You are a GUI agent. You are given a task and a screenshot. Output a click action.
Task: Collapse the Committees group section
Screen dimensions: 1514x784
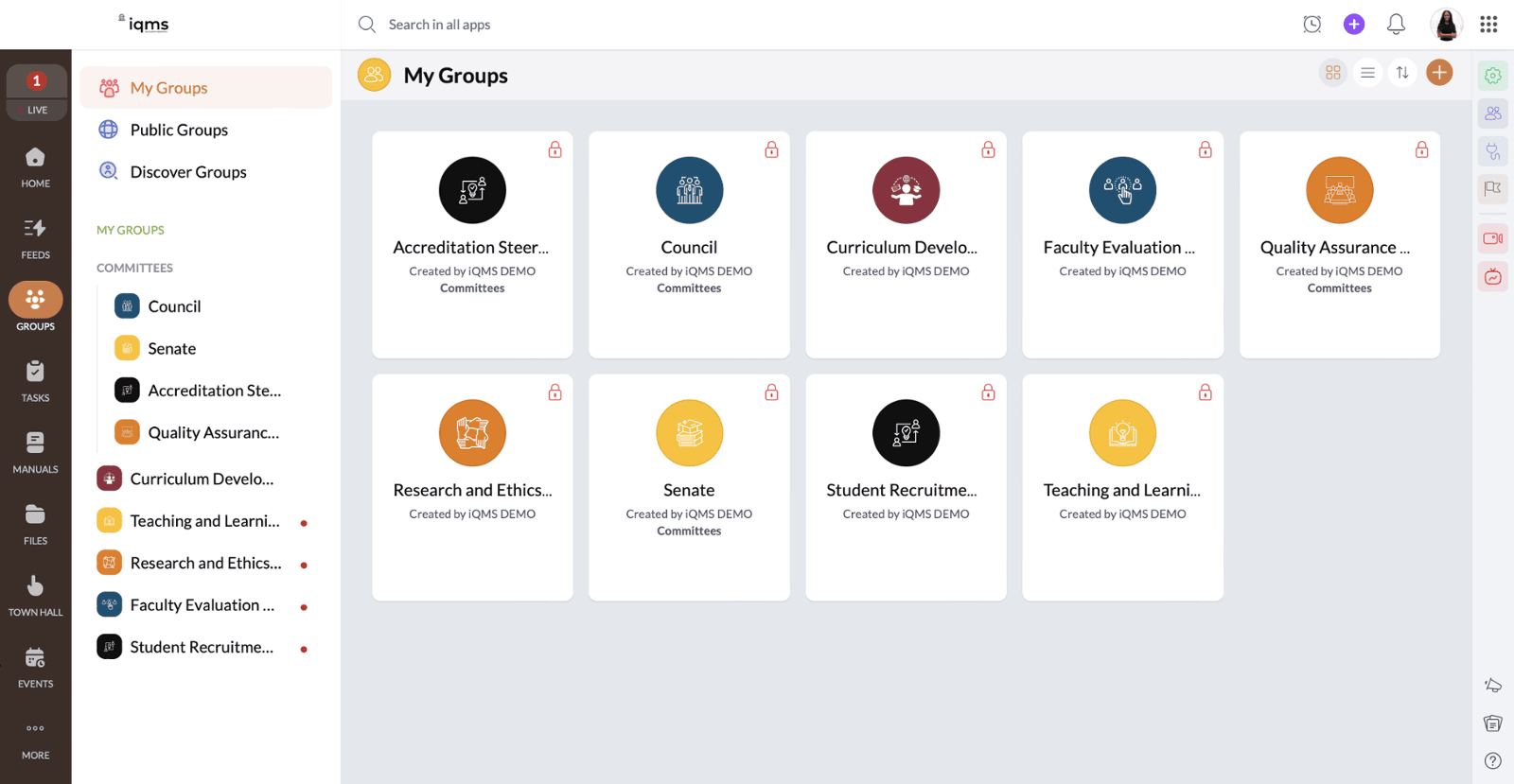pos(134,268)
